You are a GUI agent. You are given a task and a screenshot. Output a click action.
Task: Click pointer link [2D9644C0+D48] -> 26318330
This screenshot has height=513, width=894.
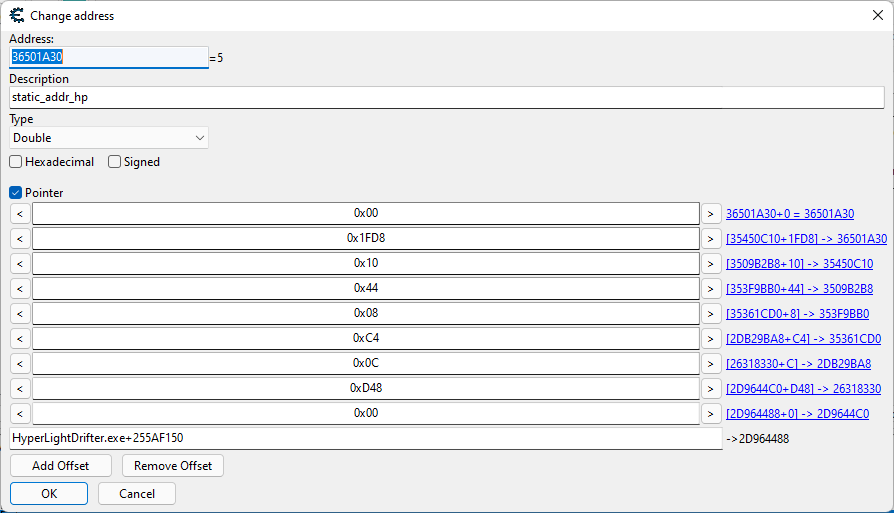803,389
